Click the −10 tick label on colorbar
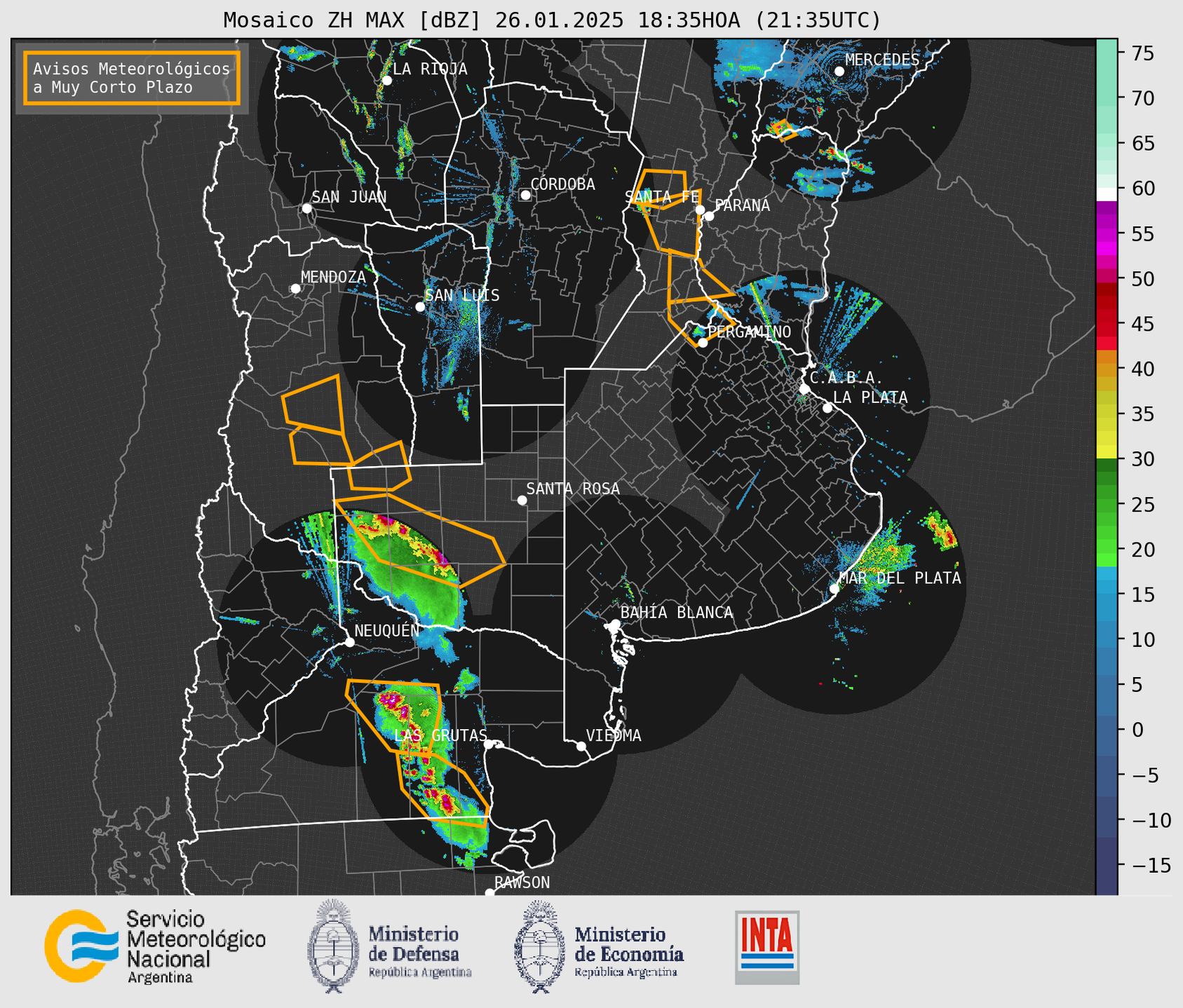 click(1150, 820)
